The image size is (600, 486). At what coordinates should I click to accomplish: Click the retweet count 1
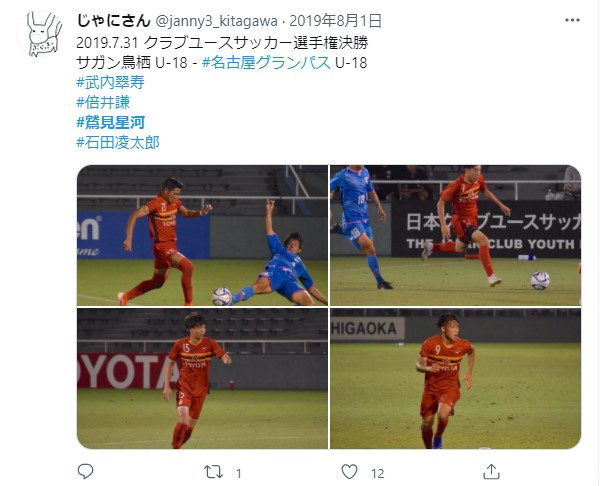click(x=239, y=474)
